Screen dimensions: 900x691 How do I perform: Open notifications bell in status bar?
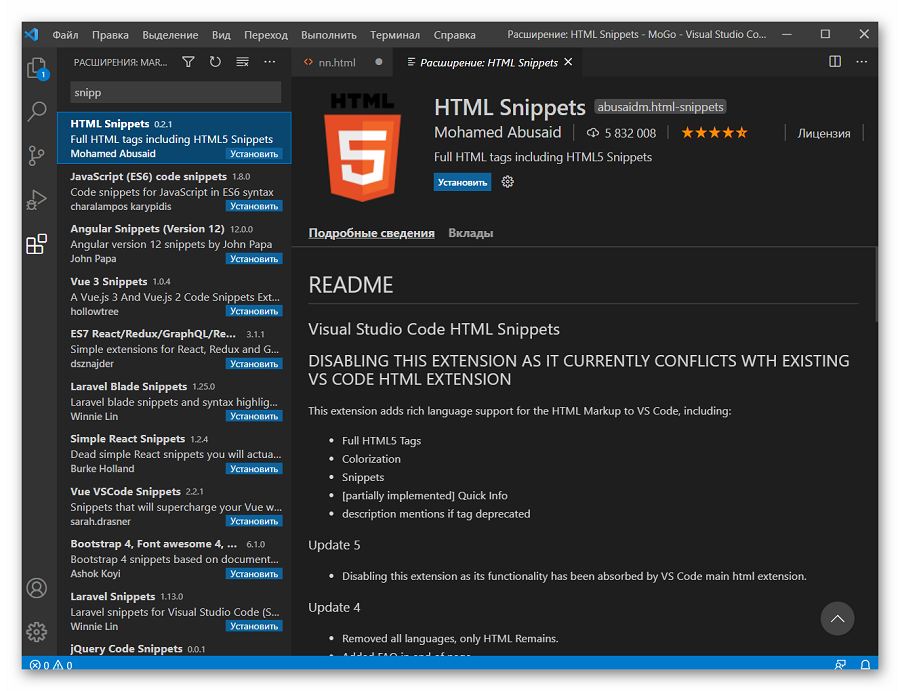[x=865, y=665]
